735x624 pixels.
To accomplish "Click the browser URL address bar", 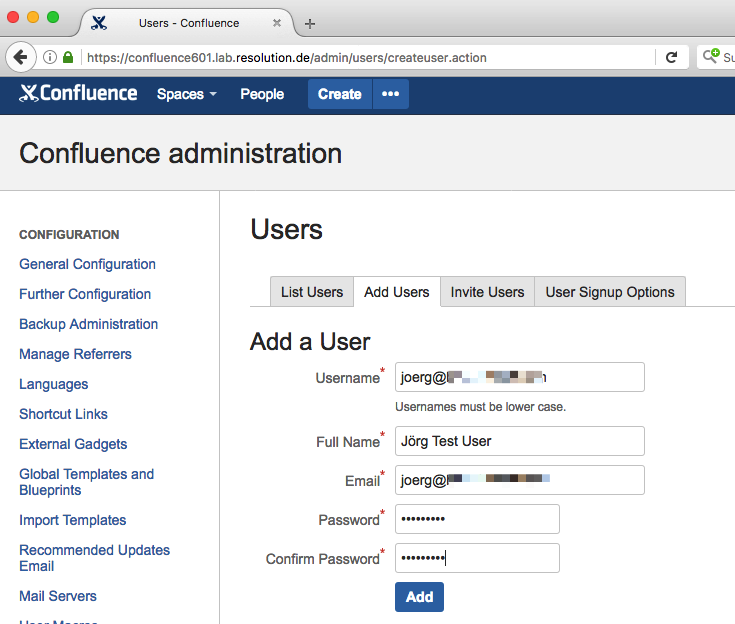I will (x=366, y=58).
